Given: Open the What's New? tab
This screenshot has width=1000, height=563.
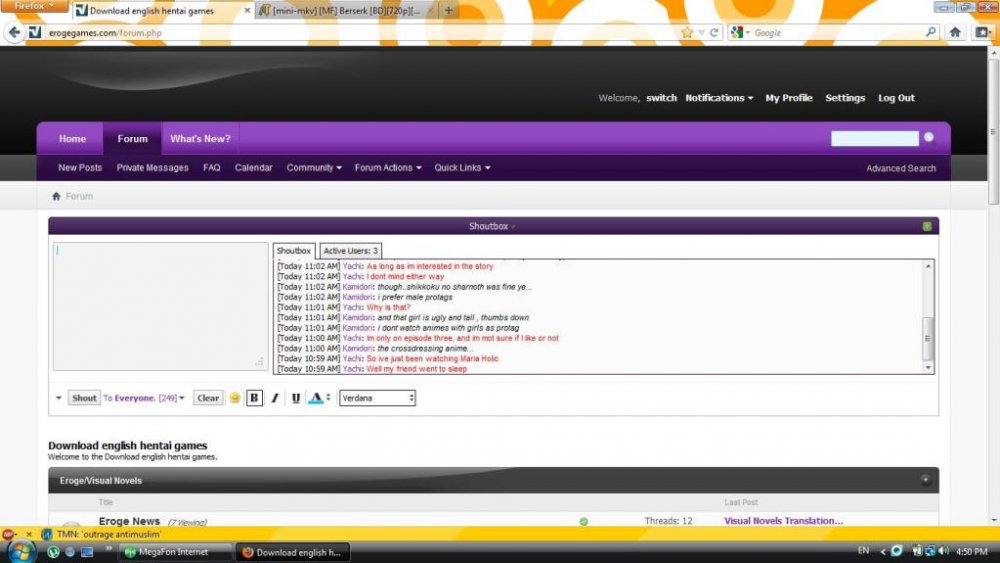Looking at the screenshot, I should pyautogui.click(x=200, y=139).
